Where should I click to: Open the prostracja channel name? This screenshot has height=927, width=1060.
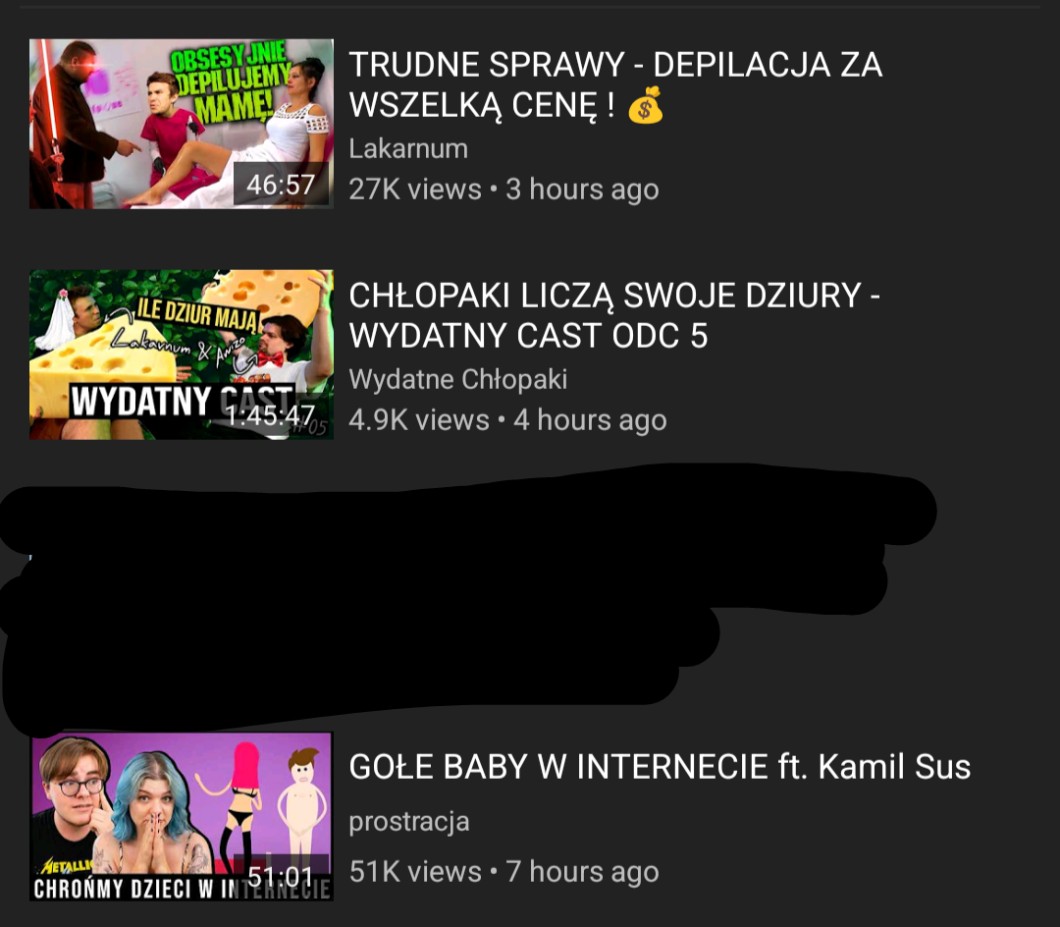(409, 822)
